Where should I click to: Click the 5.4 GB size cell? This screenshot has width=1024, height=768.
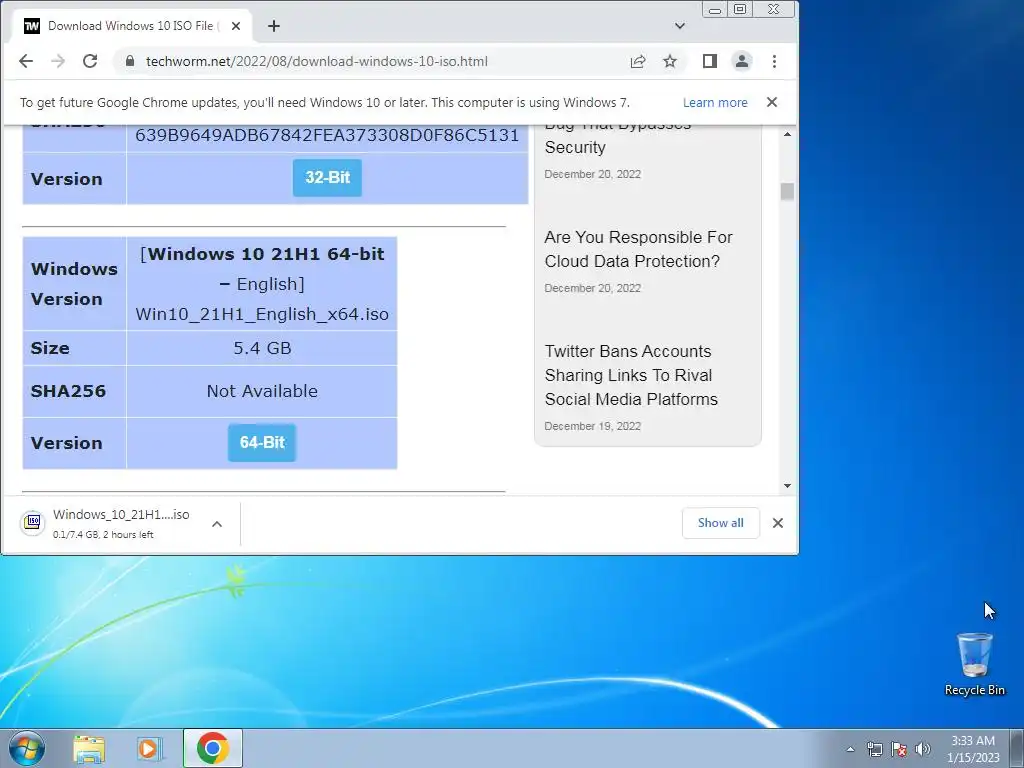click(262, 348)
